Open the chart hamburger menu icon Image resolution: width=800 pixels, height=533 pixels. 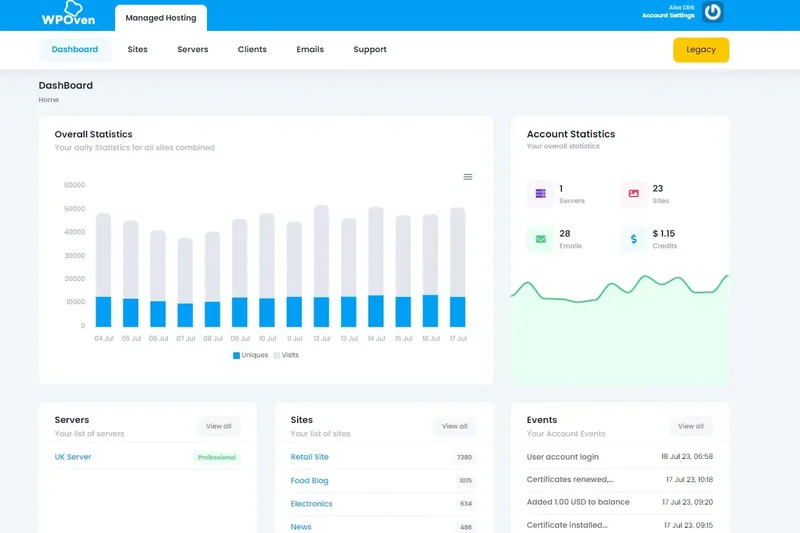click(x=468, y=177)
